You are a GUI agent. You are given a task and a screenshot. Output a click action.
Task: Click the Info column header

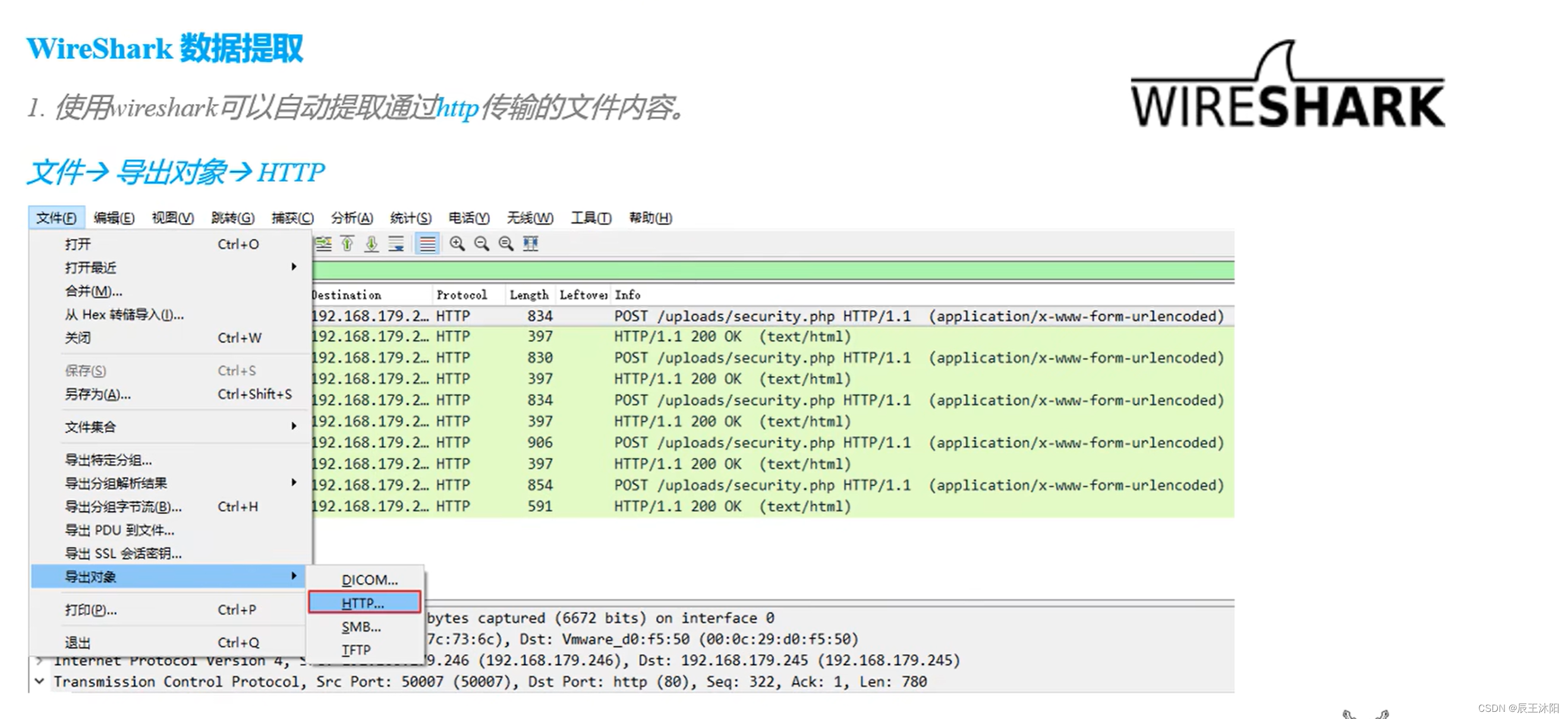click(x=922, y=295)
